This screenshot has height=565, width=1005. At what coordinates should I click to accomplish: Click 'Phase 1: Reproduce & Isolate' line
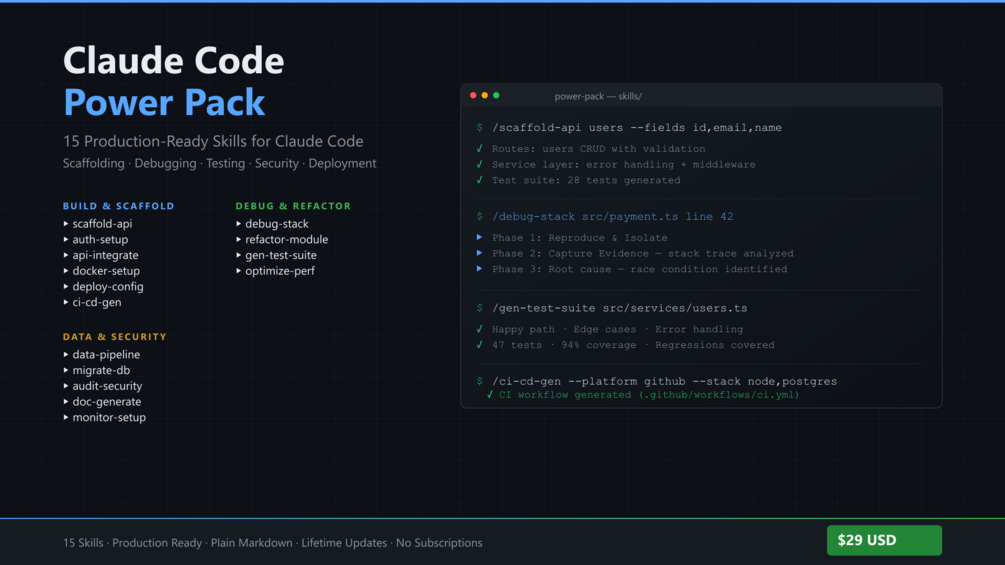pos(579,238)
